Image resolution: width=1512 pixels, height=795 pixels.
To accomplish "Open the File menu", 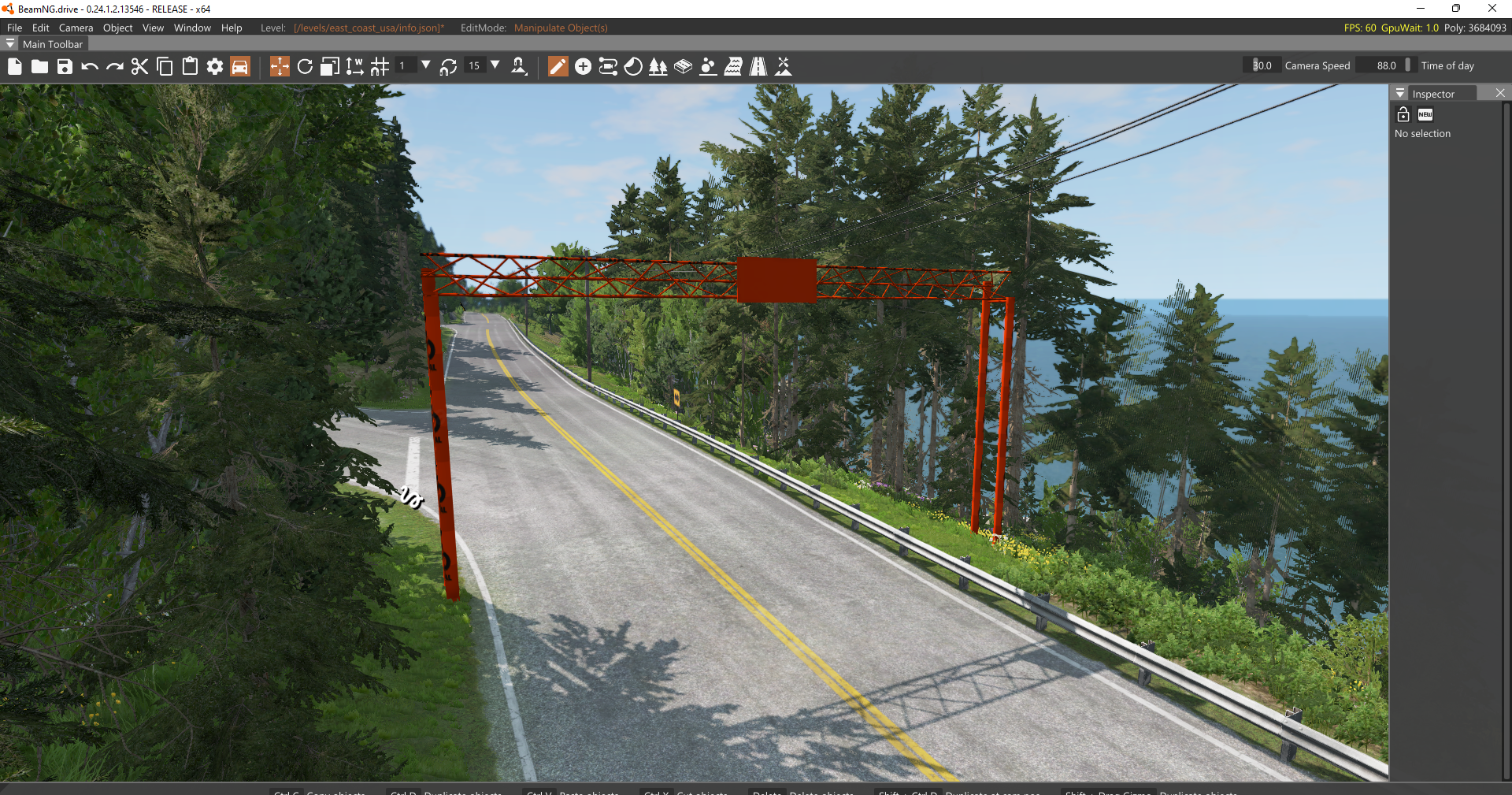I will click(x=15, y=28).
